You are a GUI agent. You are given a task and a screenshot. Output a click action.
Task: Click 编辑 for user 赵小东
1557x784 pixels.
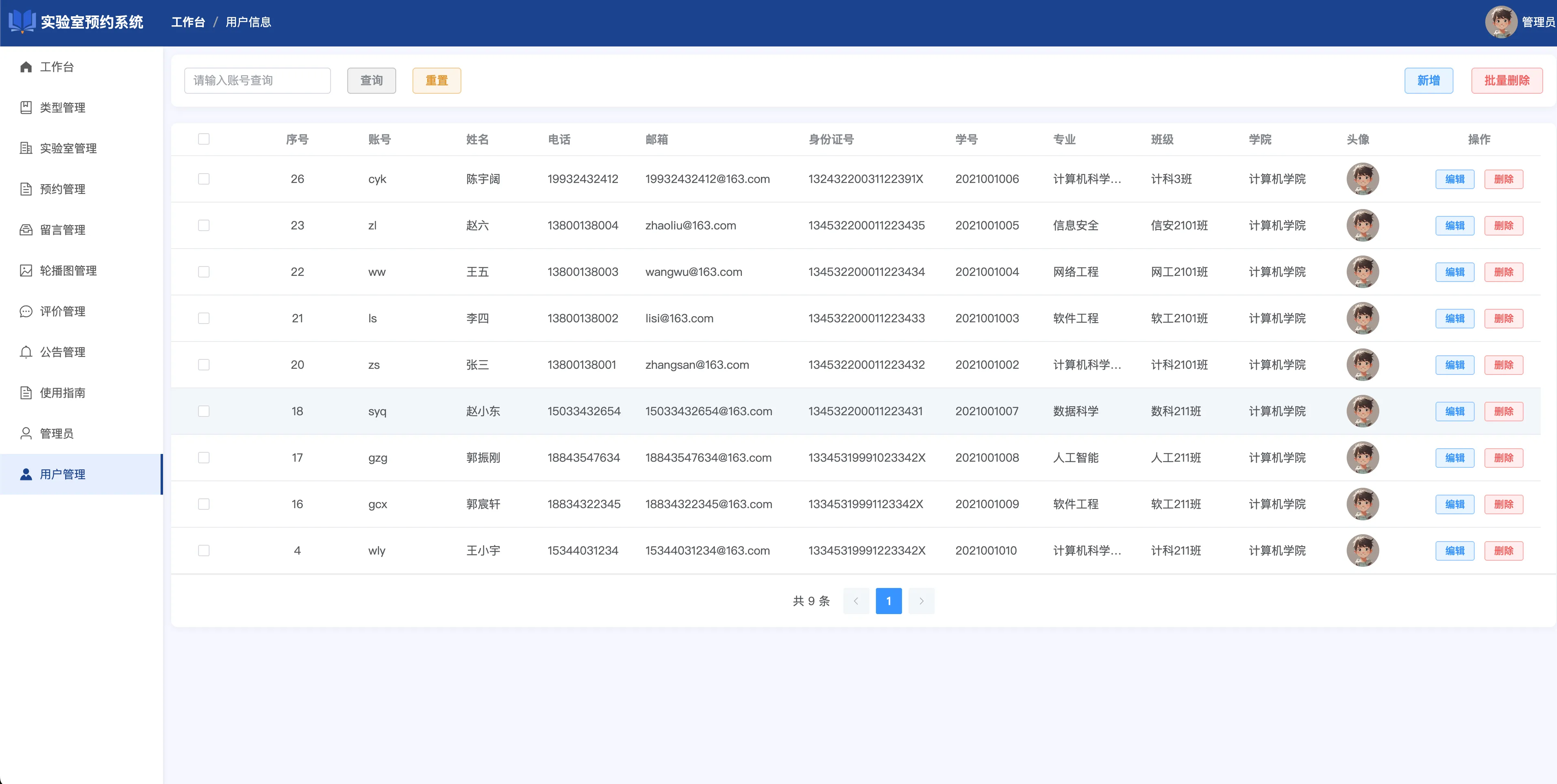click(1454, 412)
